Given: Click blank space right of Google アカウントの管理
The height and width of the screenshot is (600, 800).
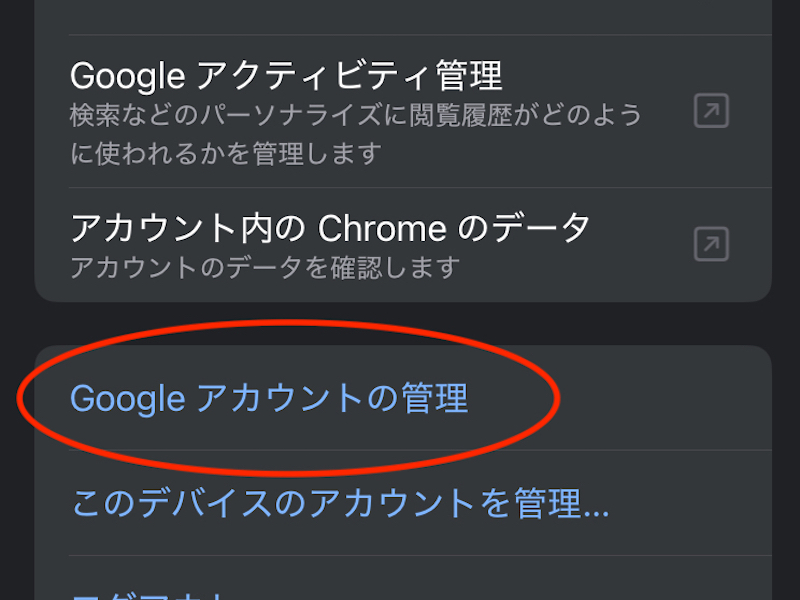Looking at the screenshot, I should (x=660, y=399).
